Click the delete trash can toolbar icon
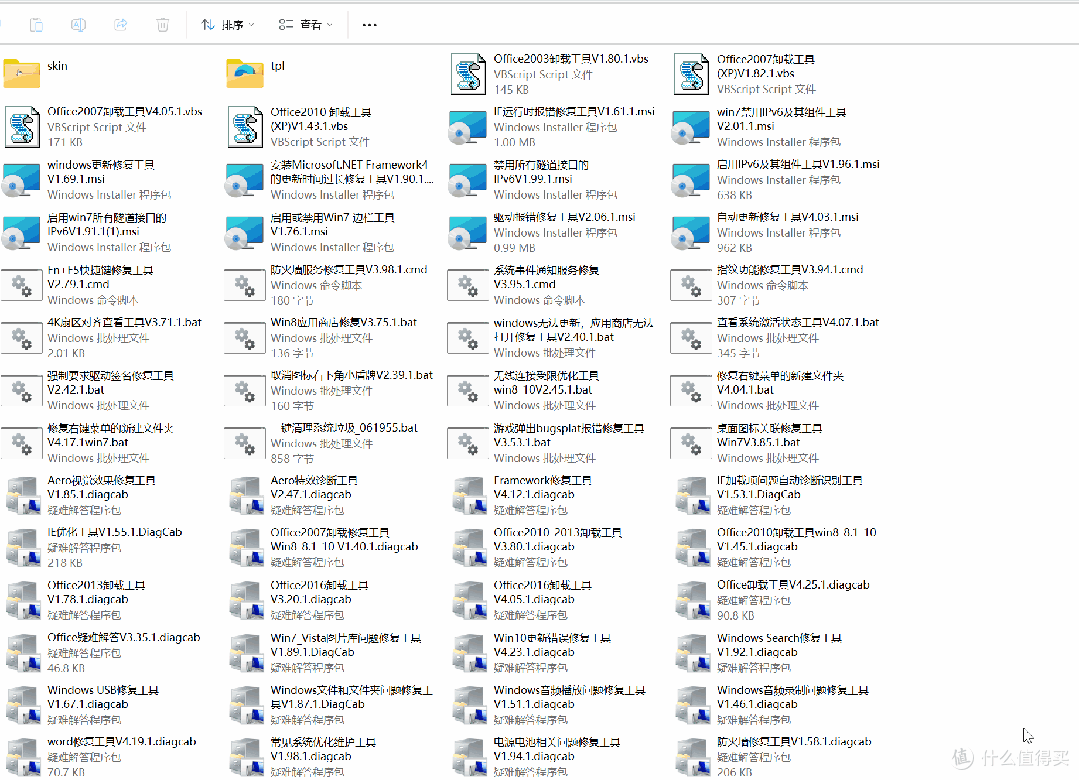1079x780 pixels. 162,25
